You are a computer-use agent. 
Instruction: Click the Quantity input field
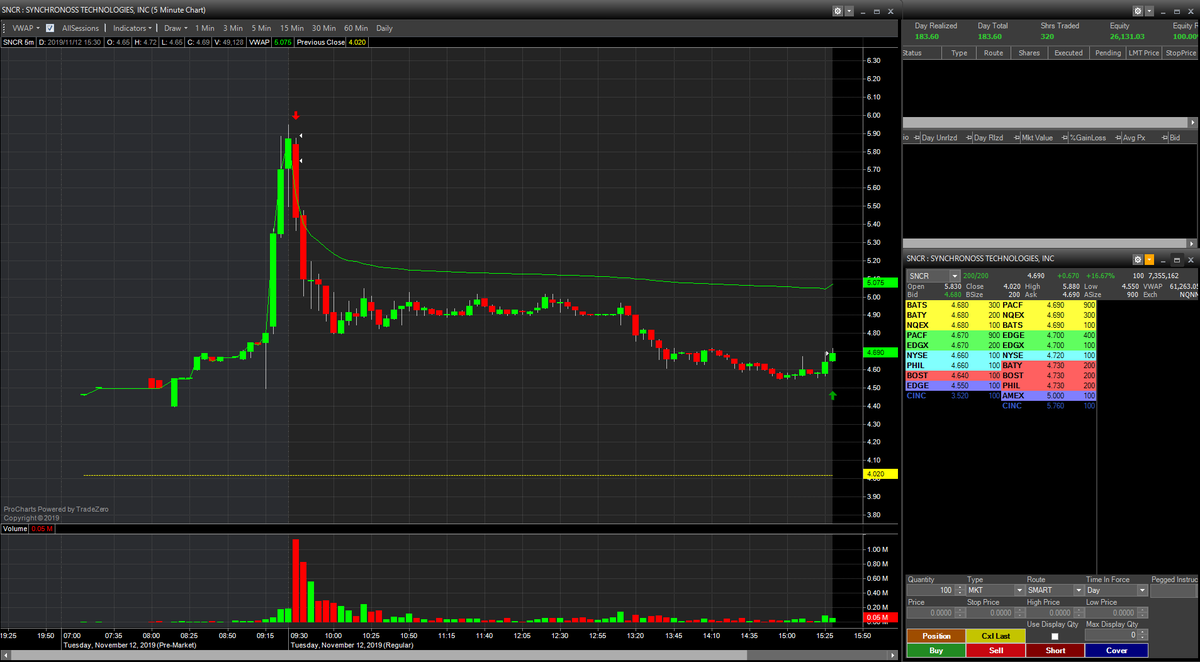click(x=930, y=590)
